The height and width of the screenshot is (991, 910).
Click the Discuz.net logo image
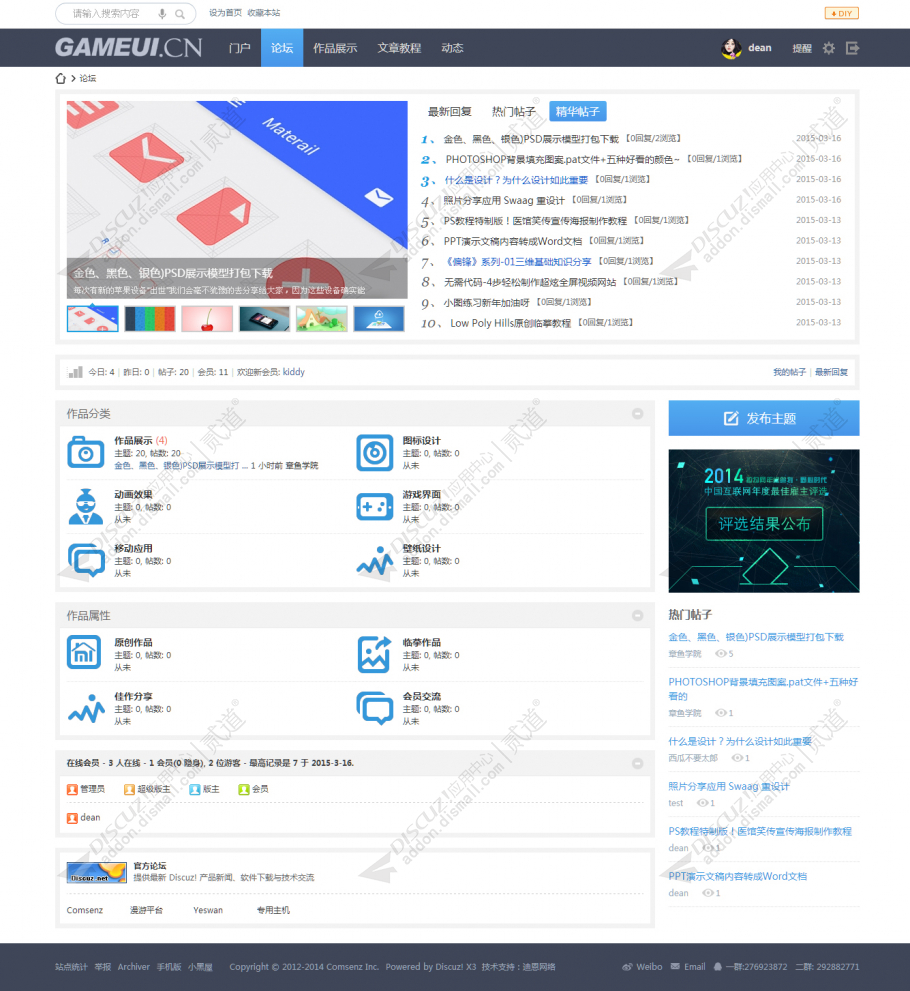(97, 872)
